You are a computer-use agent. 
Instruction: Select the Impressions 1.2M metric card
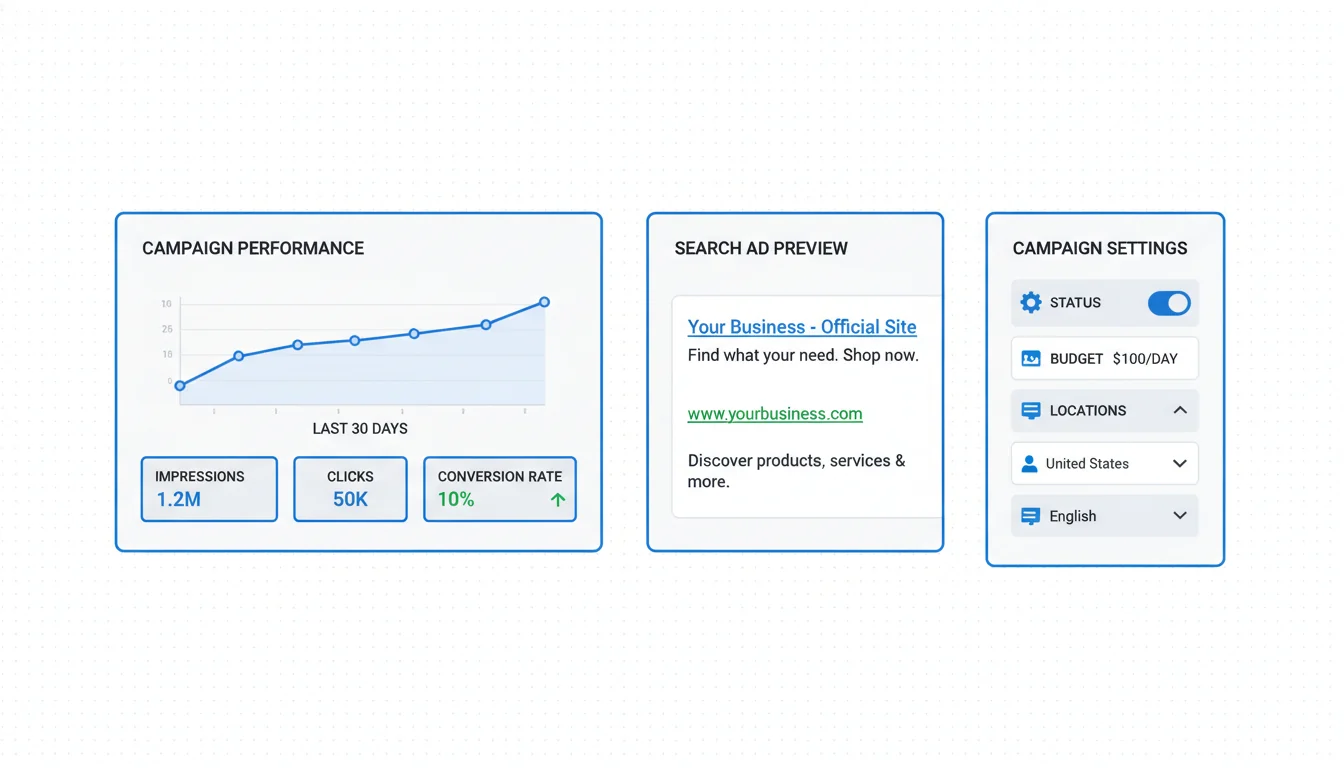(209, 489)
